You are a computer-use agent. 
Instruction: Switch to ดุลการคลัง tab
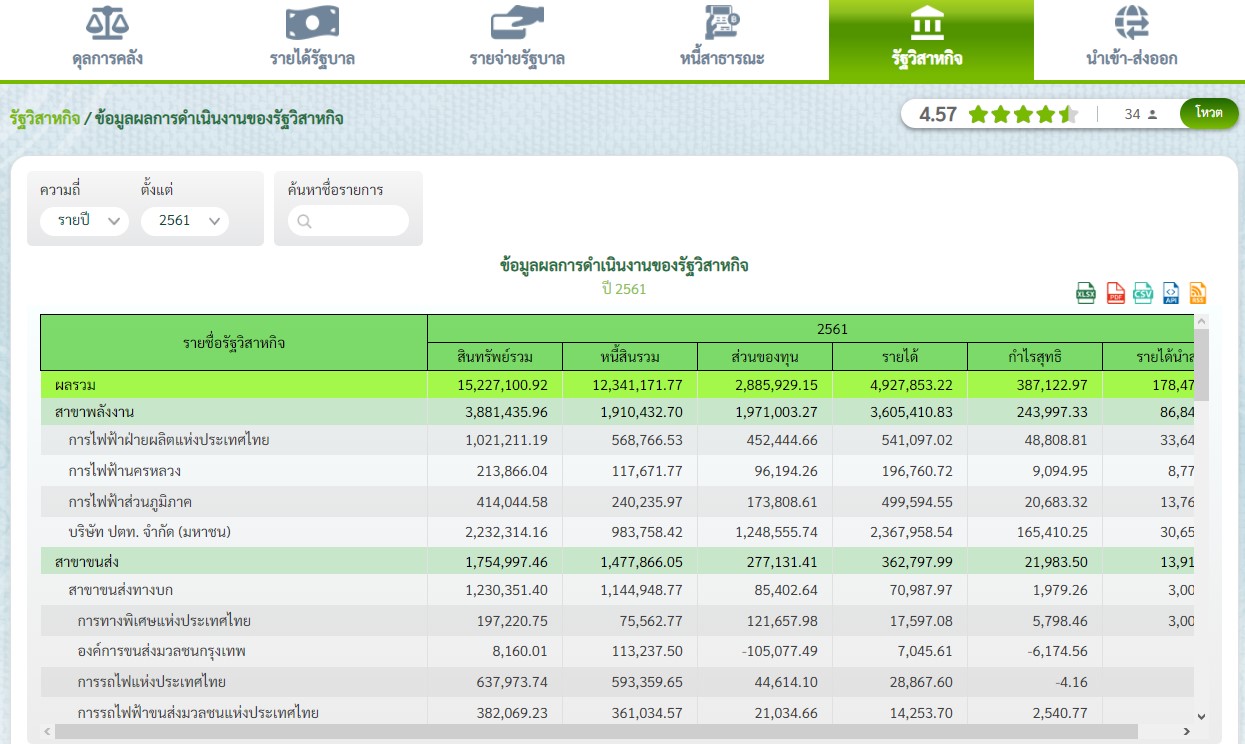pos(108,40)
